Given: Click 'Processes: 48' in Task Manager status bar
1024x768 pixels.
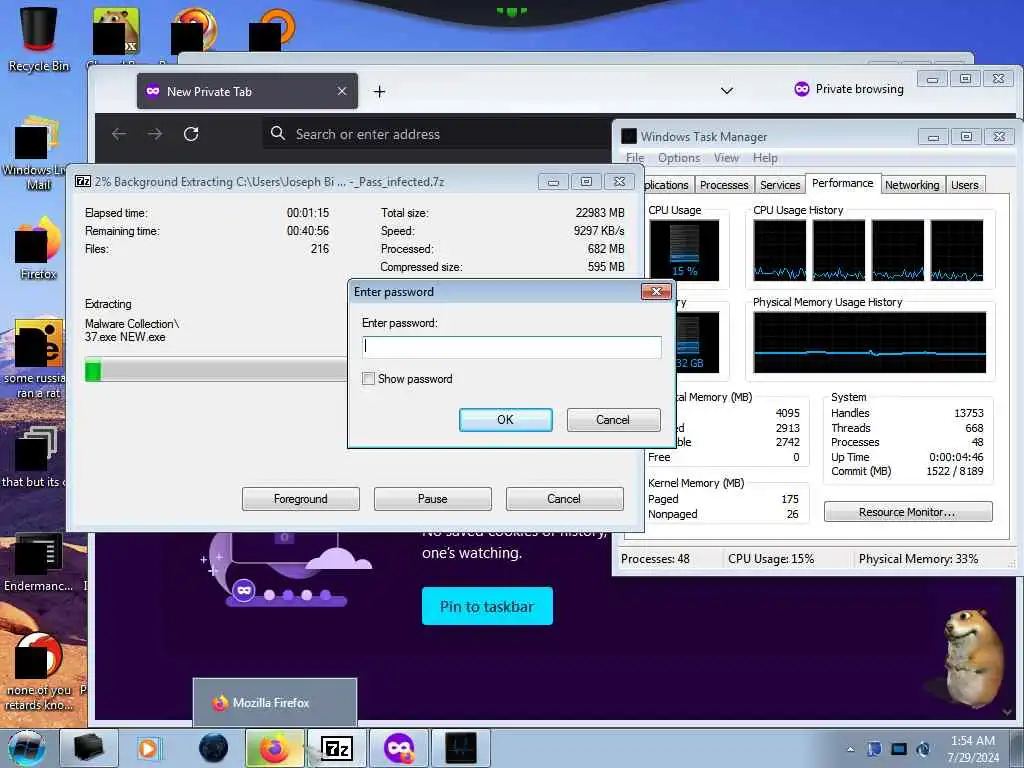Looking at the screenshot, I should [655, 559].
